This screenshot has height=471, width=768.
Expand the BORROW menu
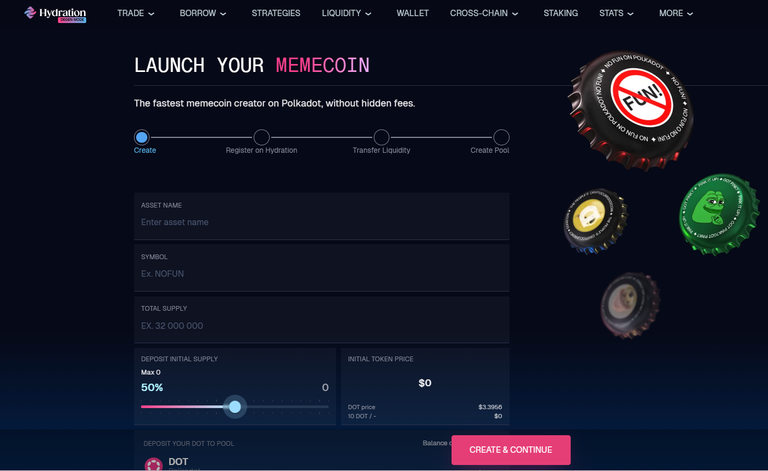tap(203, 13)
